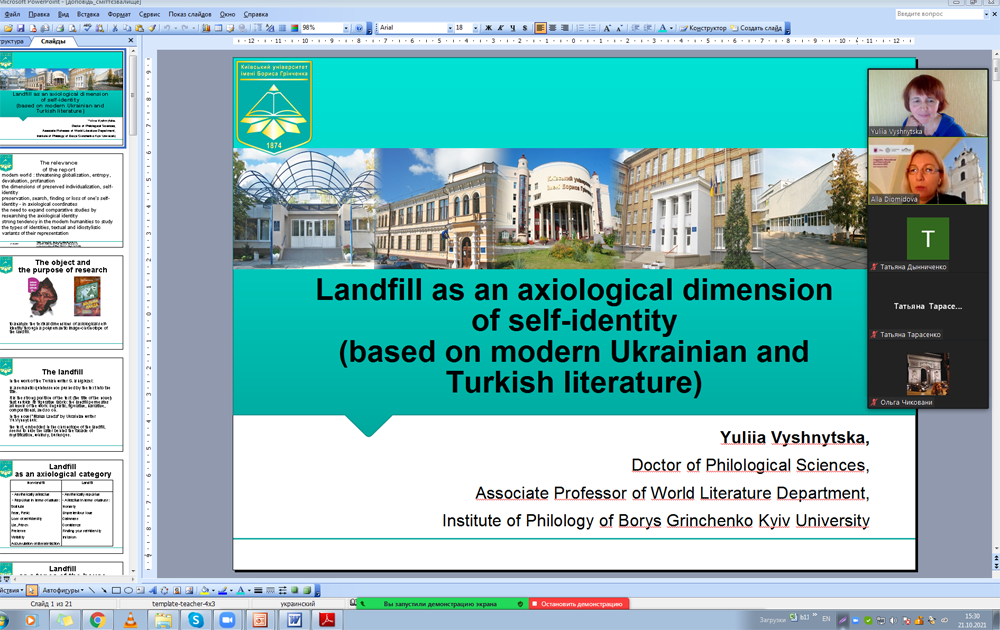Toggle align left paragraph button
Screen dimensions: 1000x630
pos(541,28)
